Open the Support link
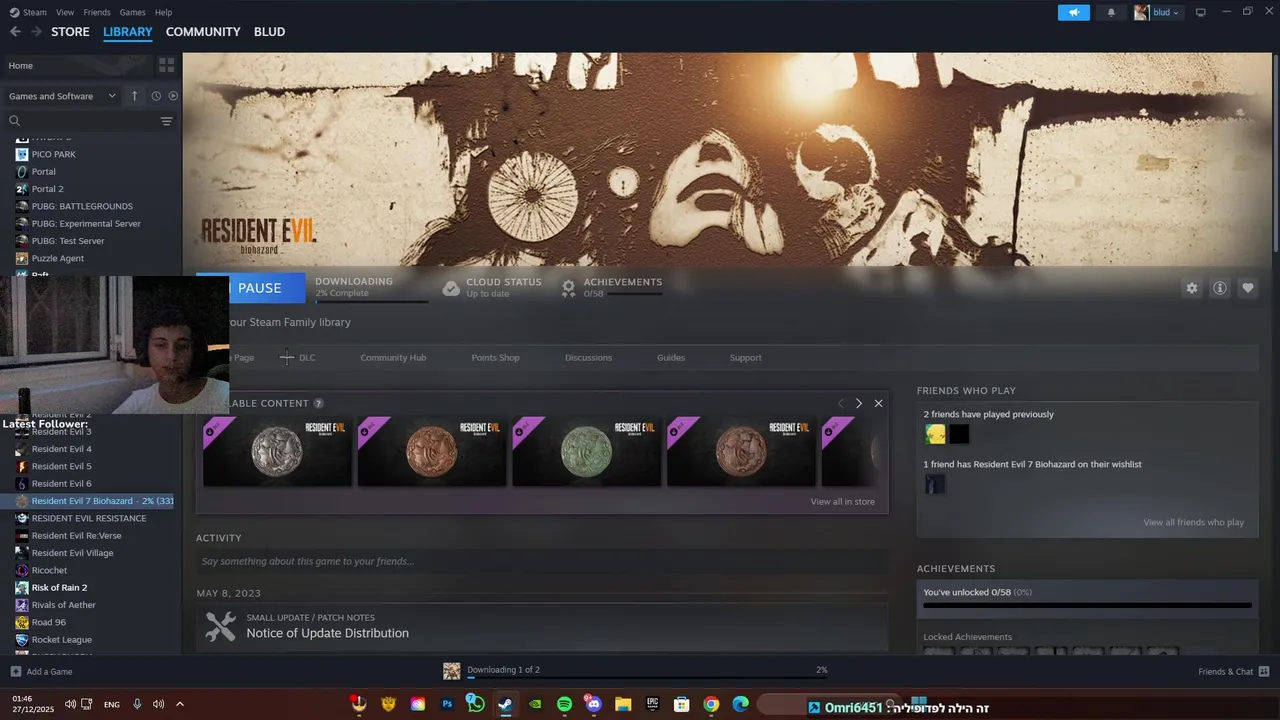This screenshot has height=720, width=1280. (745, 357)
